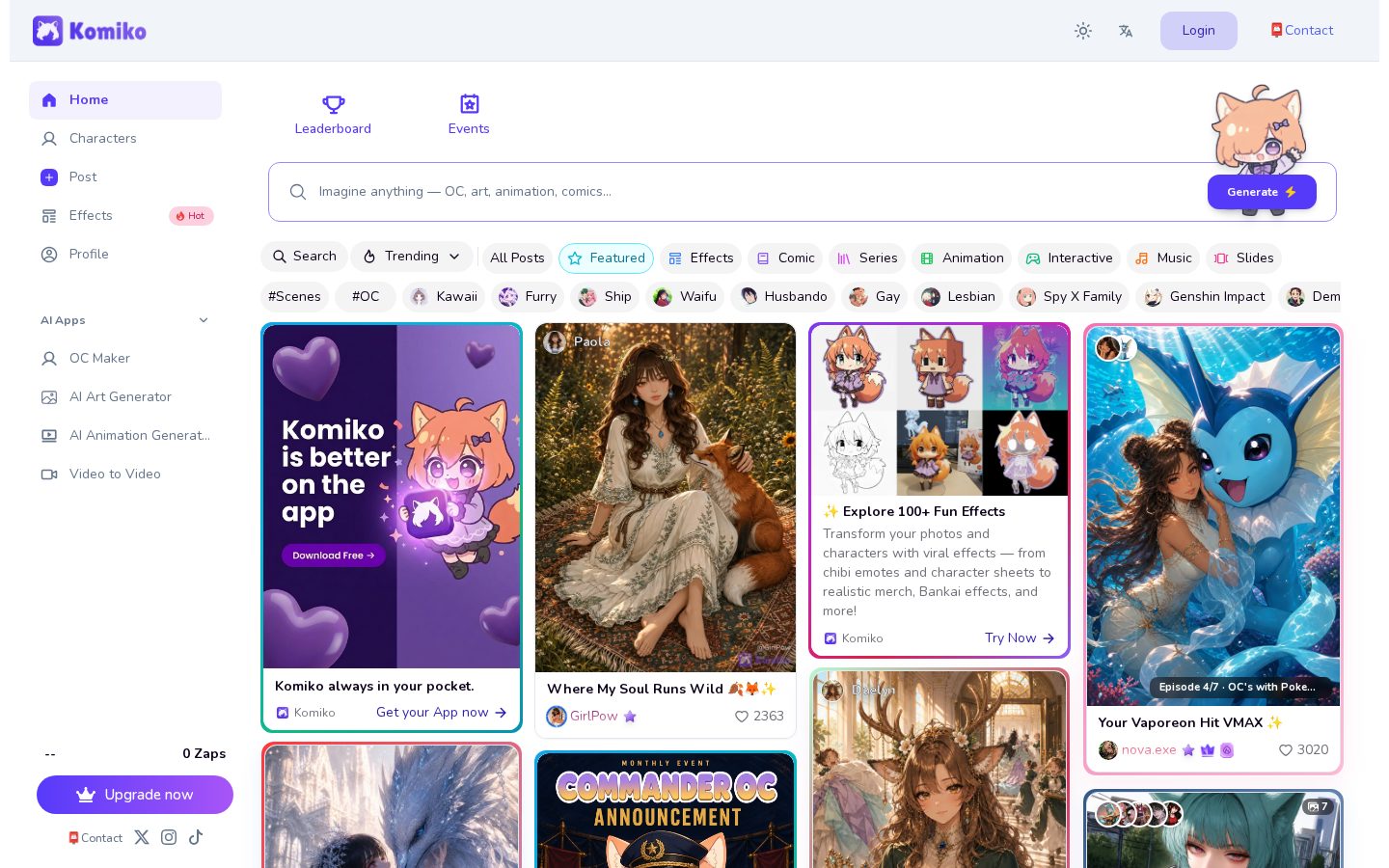Click Download Free on app banner
This screenshot has width=1389, height=868.
click(333, 556)
